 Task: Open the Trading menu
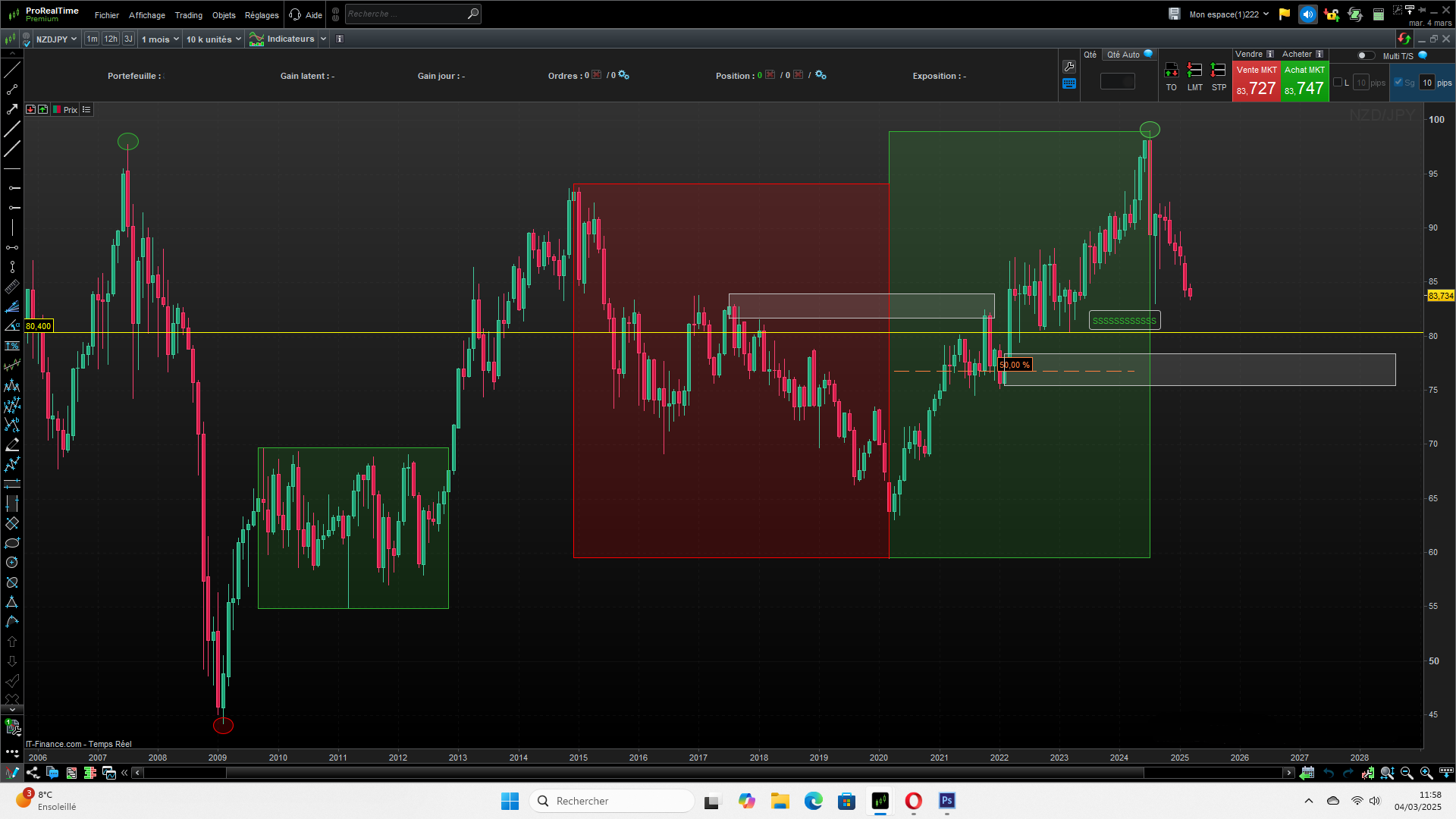(x=188, y=15)
